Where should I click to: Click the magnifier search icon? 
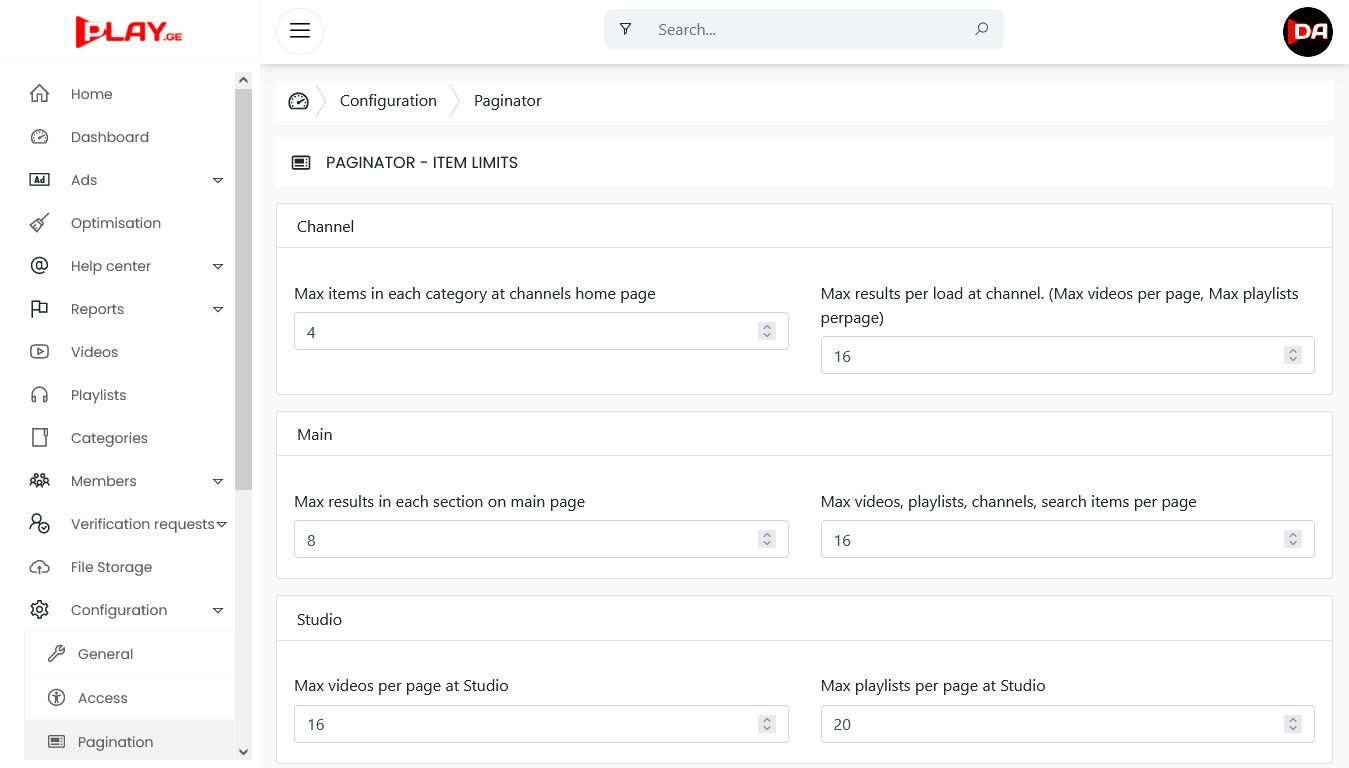click(x=981, y=29)
